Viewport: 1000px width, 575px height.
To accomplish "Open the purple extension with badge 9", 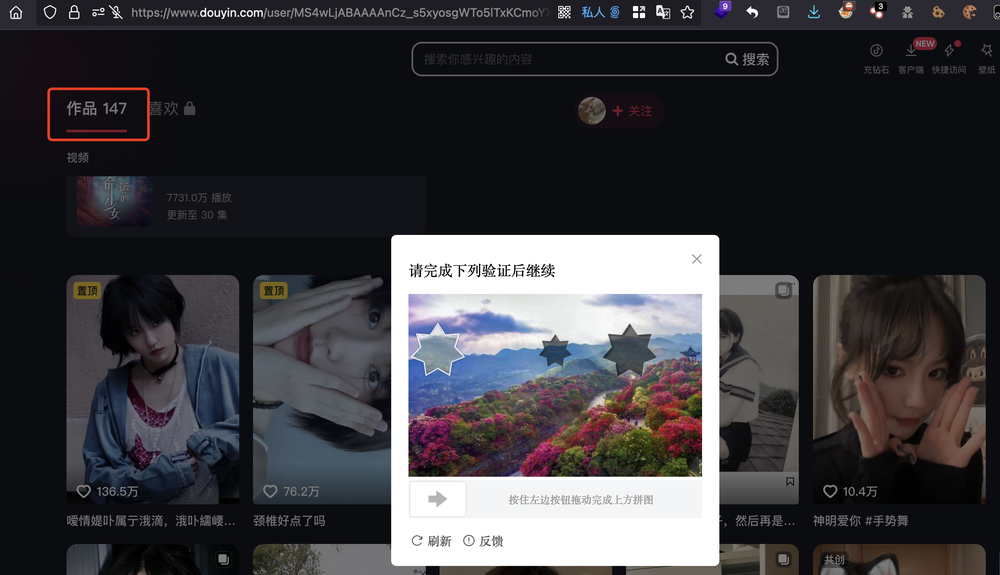I will click(722, 10).
